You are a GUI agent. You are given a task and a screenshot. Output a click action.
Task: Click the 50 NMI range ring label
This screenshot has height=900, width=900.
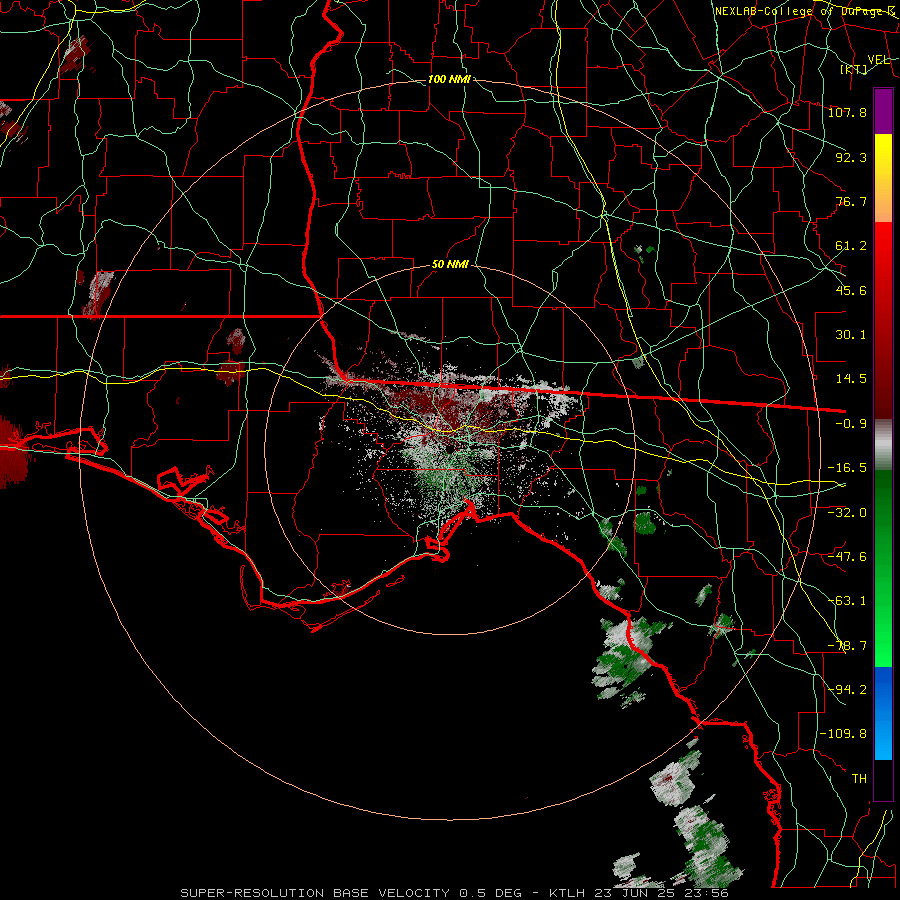(x=450, y=265)
